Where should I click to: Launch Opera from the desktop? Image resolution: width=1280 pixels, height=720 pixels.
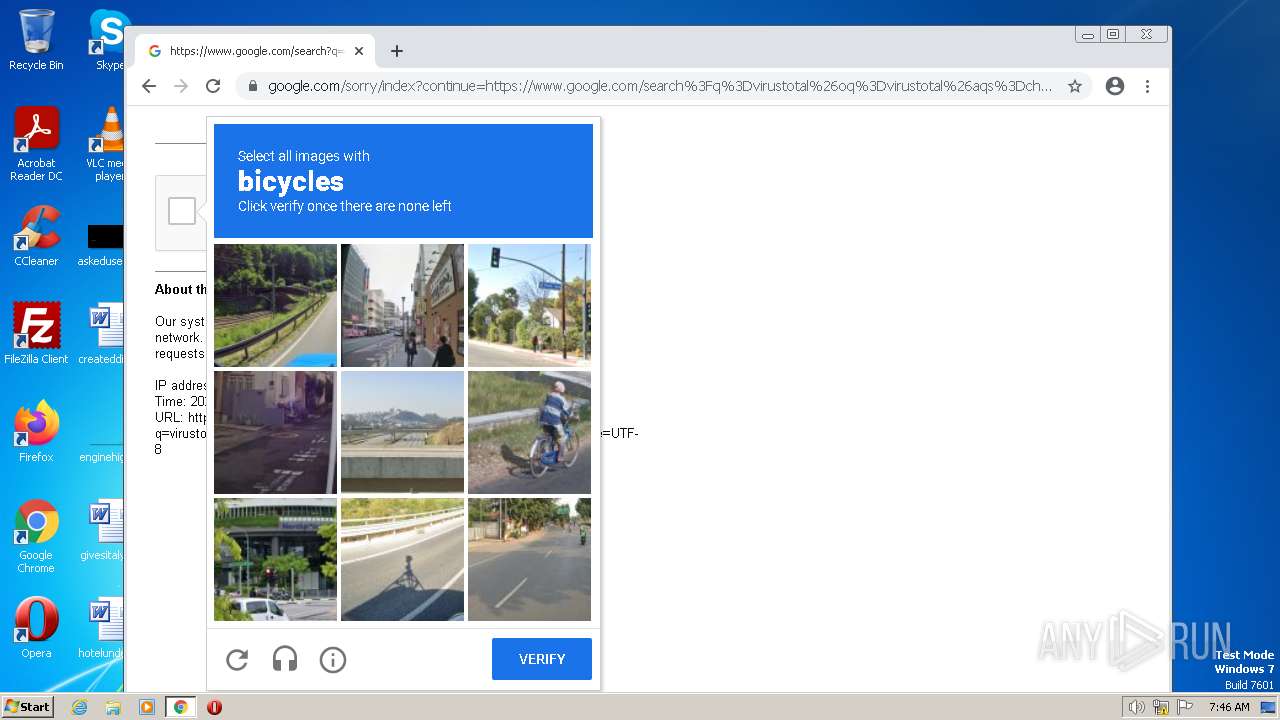(x=36, y=628)
